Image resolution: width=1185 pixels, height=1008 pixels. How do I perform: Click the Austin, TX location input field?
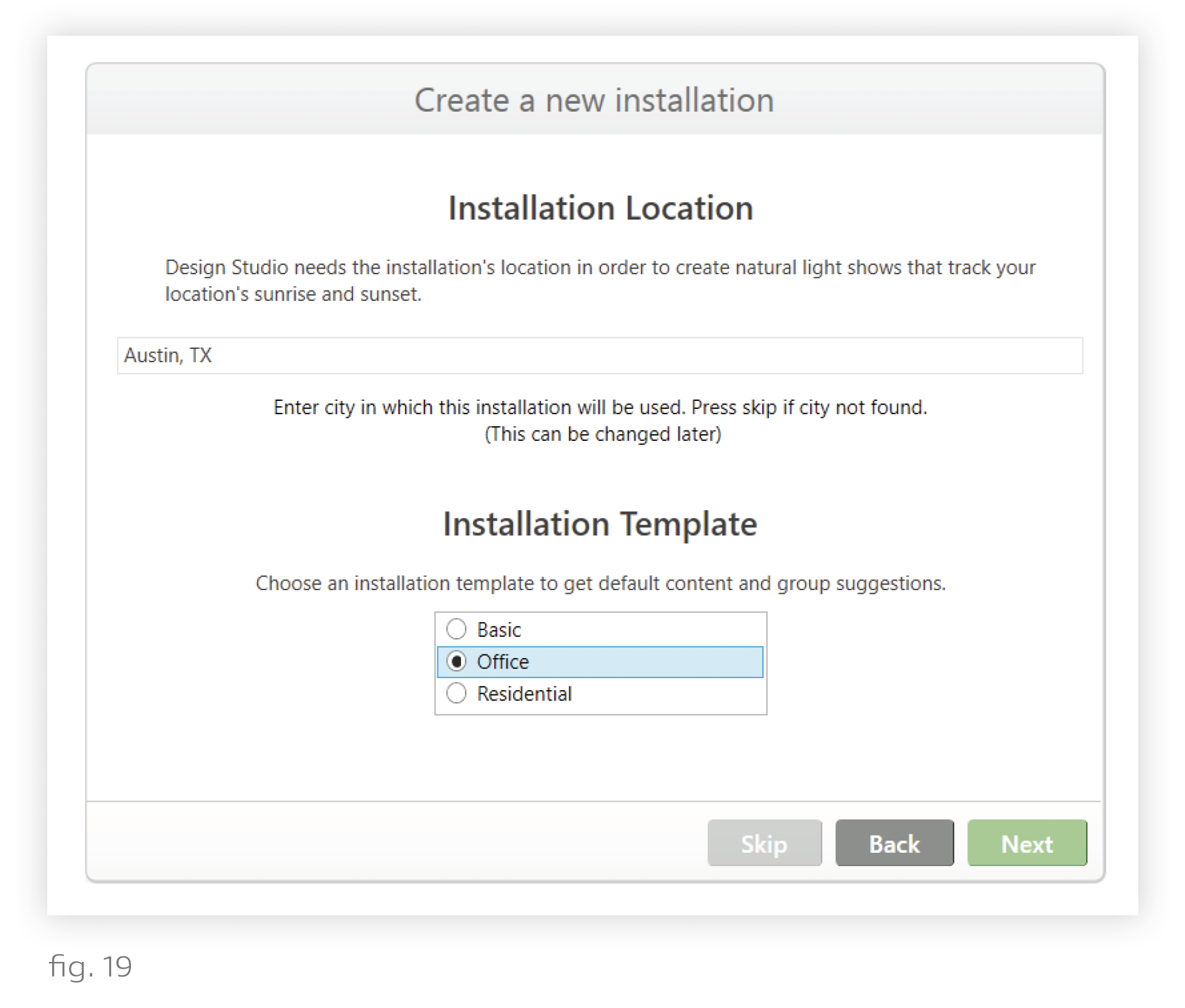(x=599, y=355)
